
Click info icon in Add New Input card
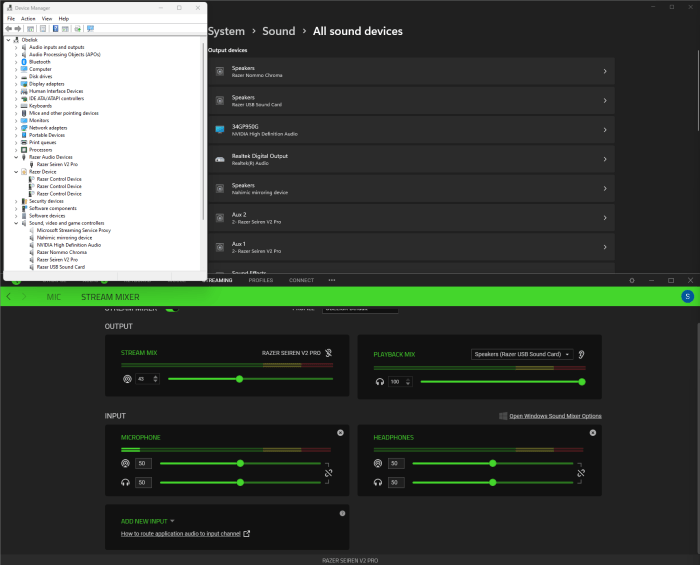coord(342,513)
